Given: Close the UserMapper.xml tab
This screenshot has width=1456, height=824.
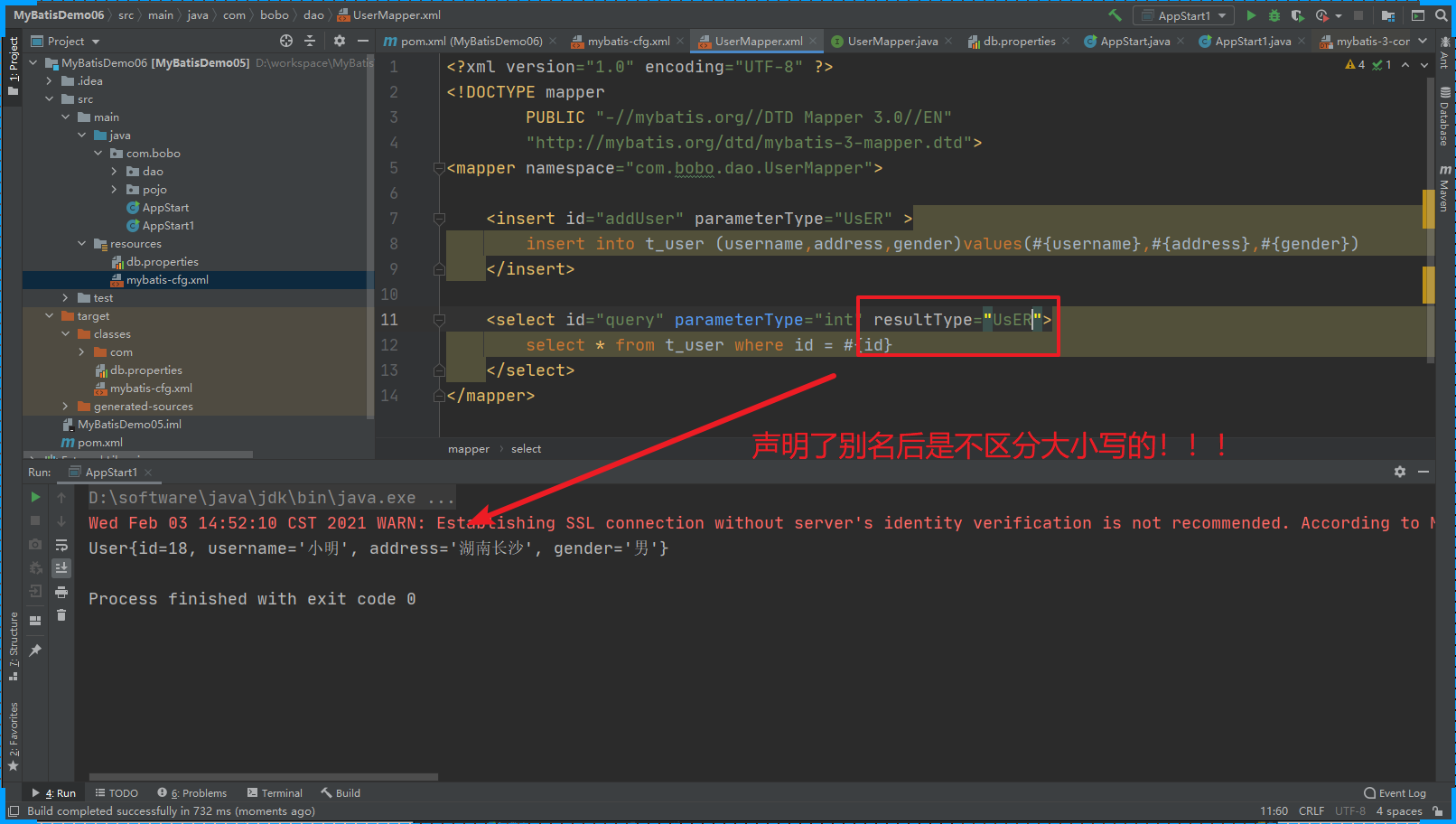Looking at the screenshot, I should 813,41.
